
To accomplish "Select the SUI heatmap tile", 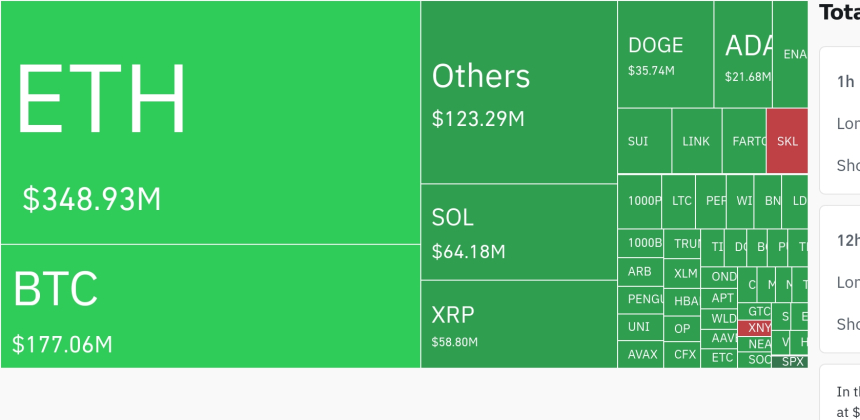I will coord(644,141).
